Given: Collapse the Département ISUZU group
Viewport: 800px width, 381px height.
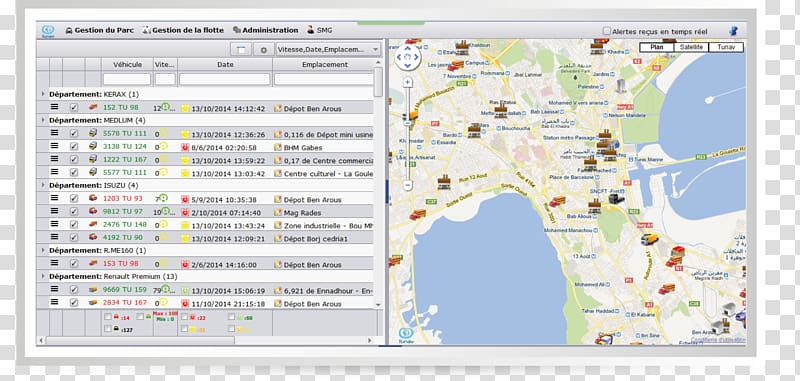Looking at the screenshot, I should [43, 185].
